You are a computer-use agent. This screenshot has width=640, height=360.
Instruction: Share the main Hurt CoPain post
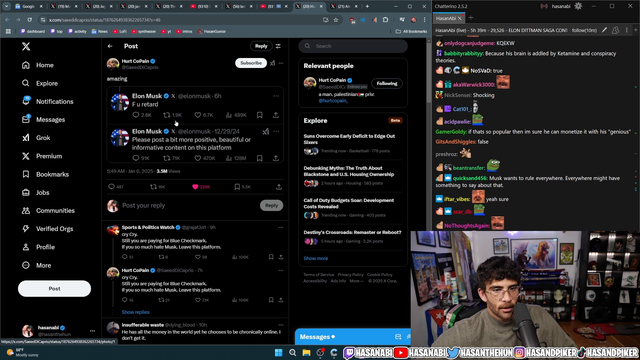click(279, 187)
